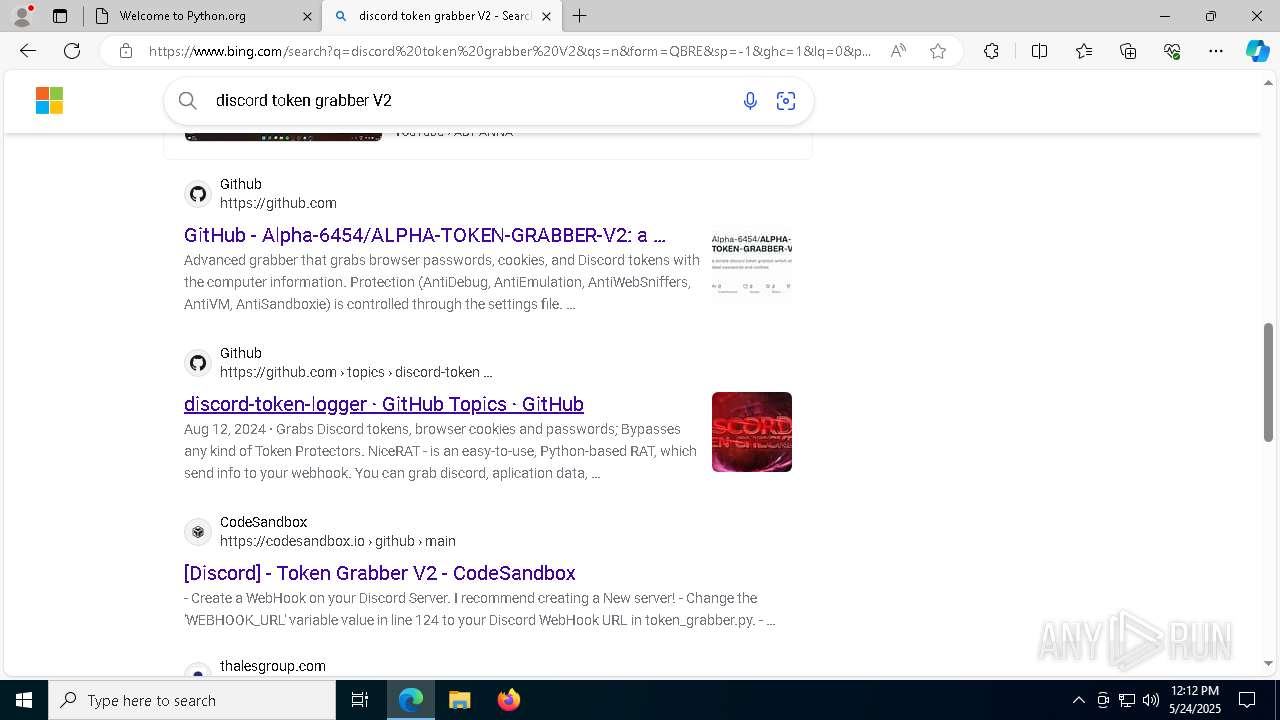The image size is (1280, 720).
Task: Open the Copilot sidebar icon
Action: click(1257, 51)
